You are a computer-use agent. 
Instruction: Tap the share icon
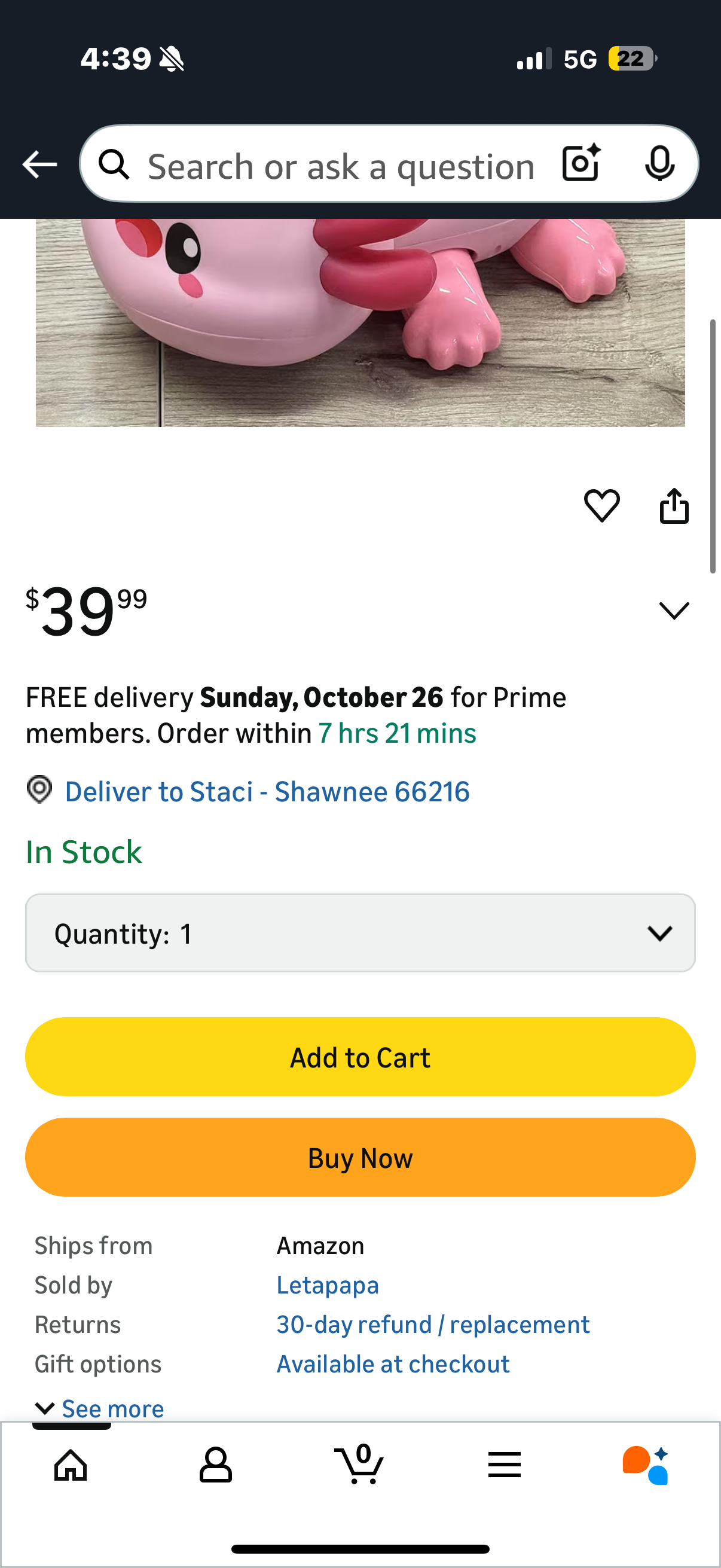click(674, 506)
